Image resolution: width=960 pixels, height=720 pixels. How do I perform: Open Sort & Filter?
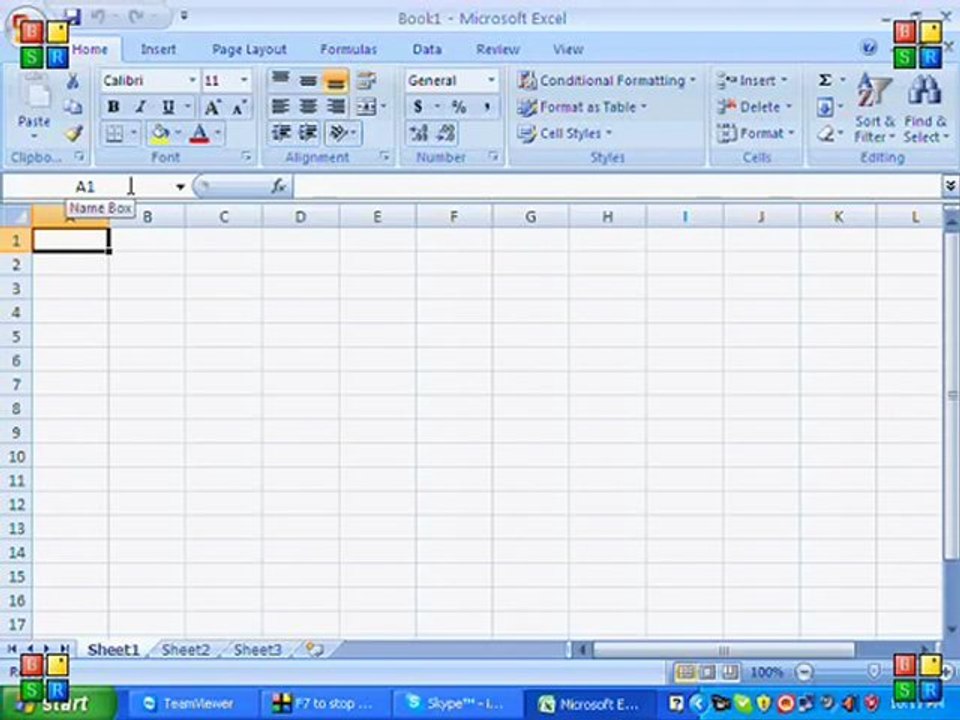tap(875, 108)
